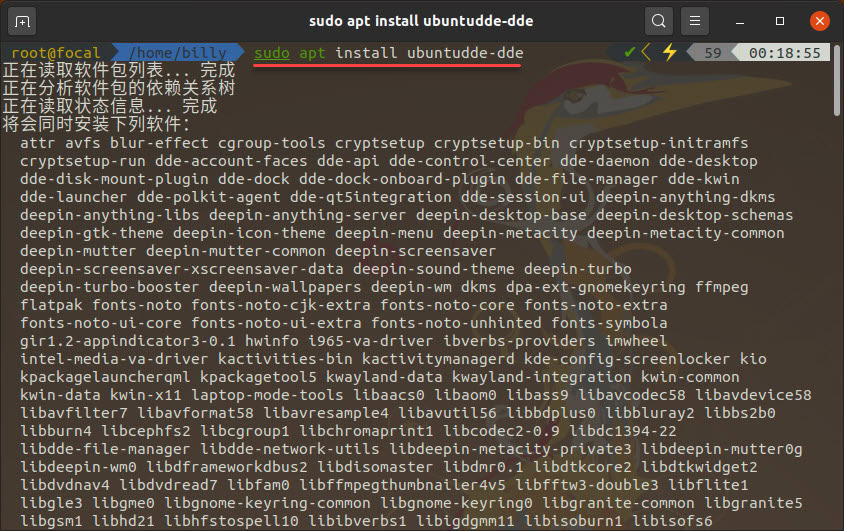Click package name hwinfo
This screenshot has width=844, height=531.
pyautogui.click(x=272, y=341)
